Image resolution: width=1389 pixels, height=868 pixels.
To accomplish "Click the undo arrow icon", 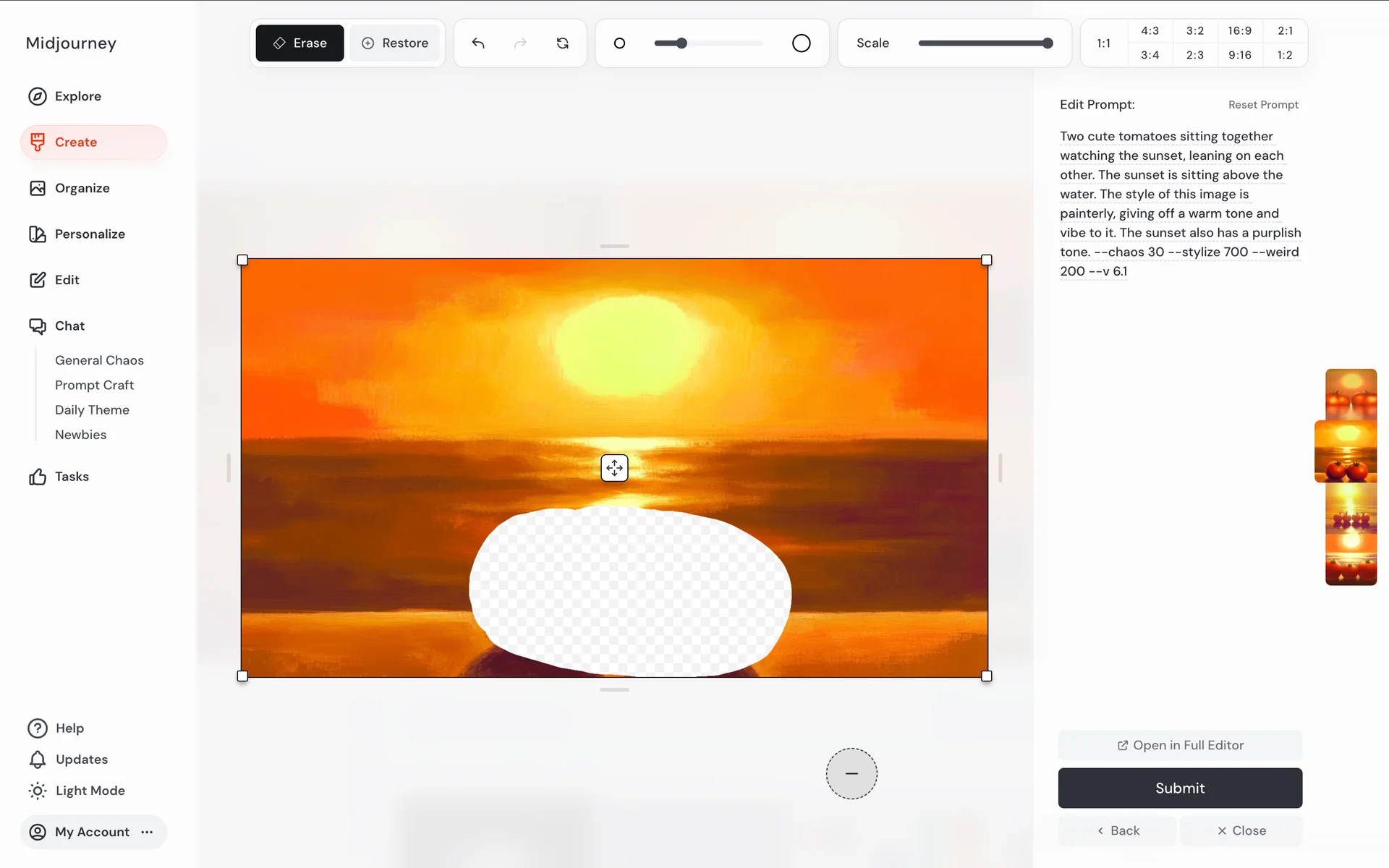I will pos(478,43).
